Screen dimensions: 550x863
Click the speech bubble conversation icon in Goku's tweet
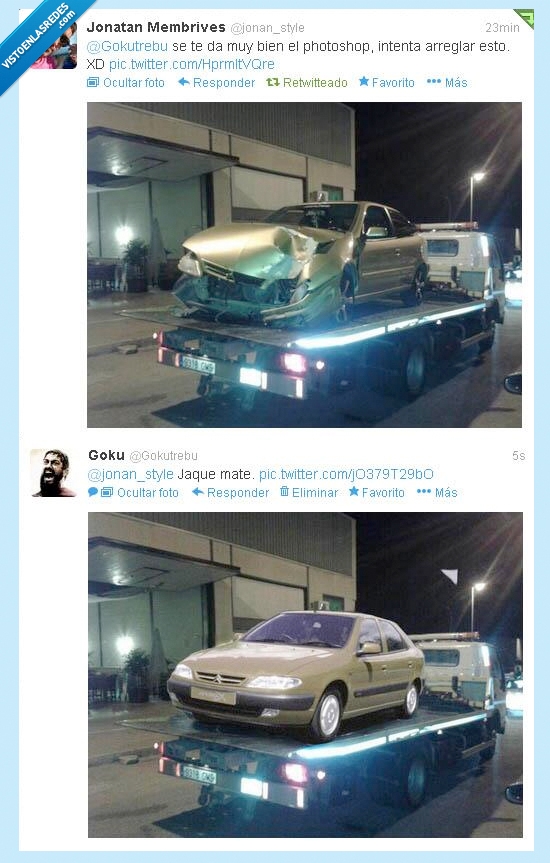pyautogui.click(x=93, y=492)
